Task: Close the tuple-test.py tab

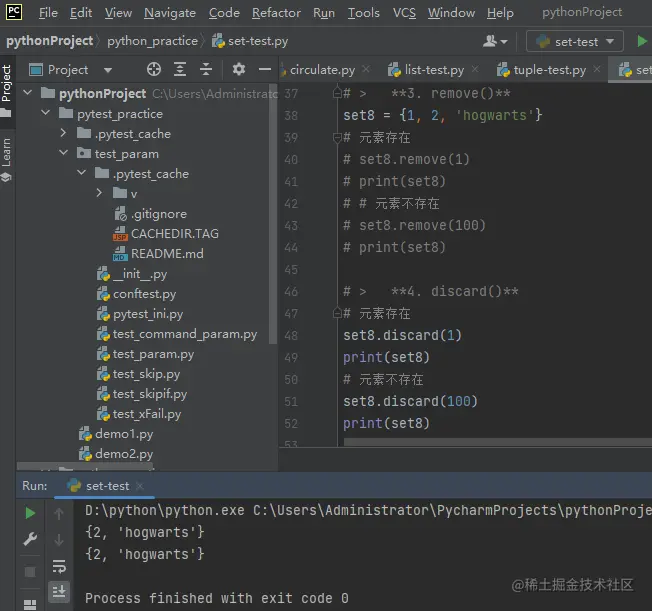Action: point(597,69)
